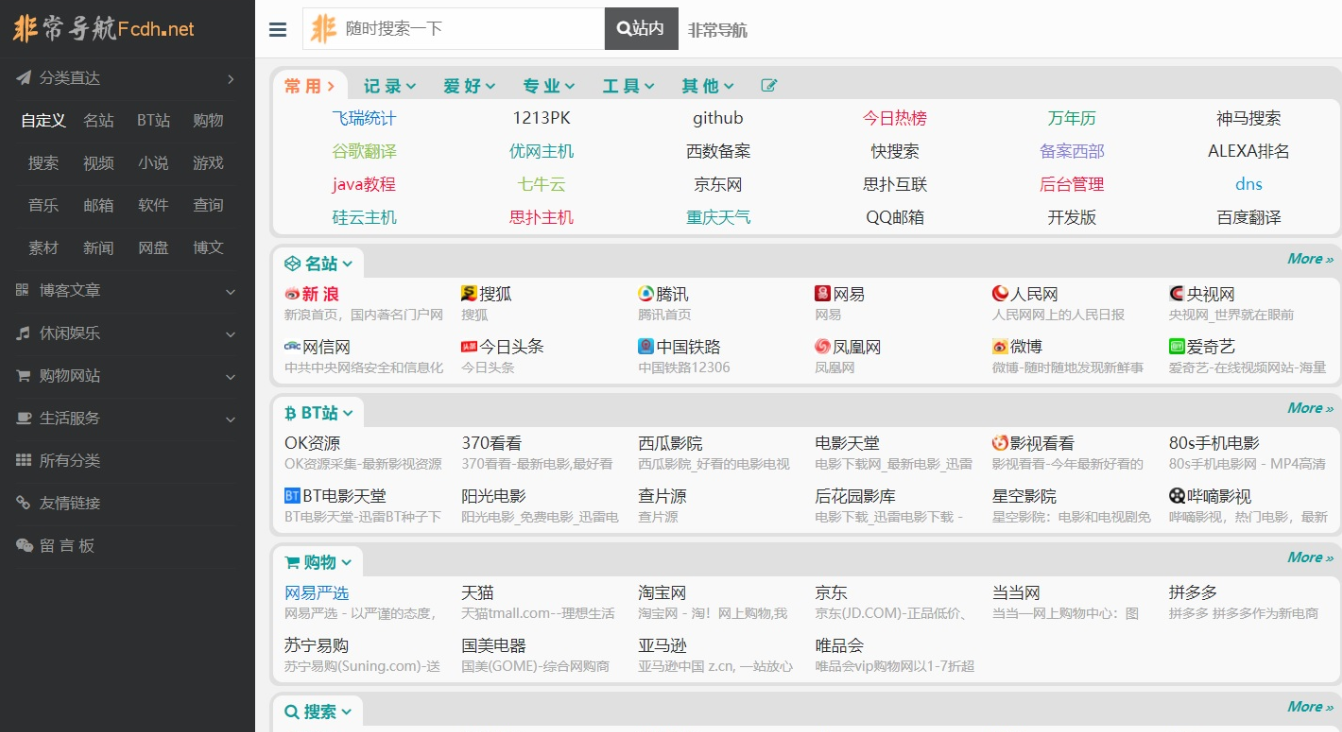Select 自定义 in sidebar categories

coord(44,121)
